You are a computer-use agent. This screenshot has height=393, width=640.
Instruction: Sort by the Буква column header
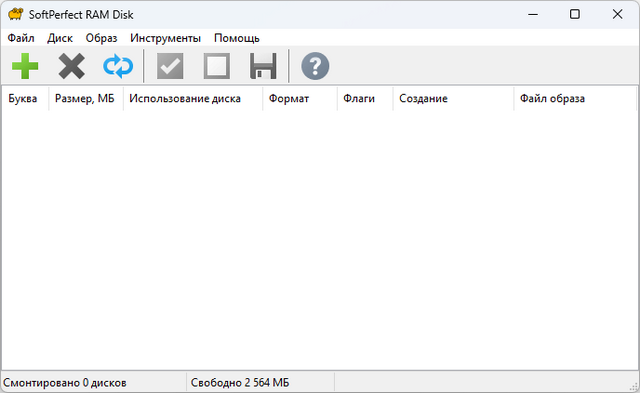[25, 98]
